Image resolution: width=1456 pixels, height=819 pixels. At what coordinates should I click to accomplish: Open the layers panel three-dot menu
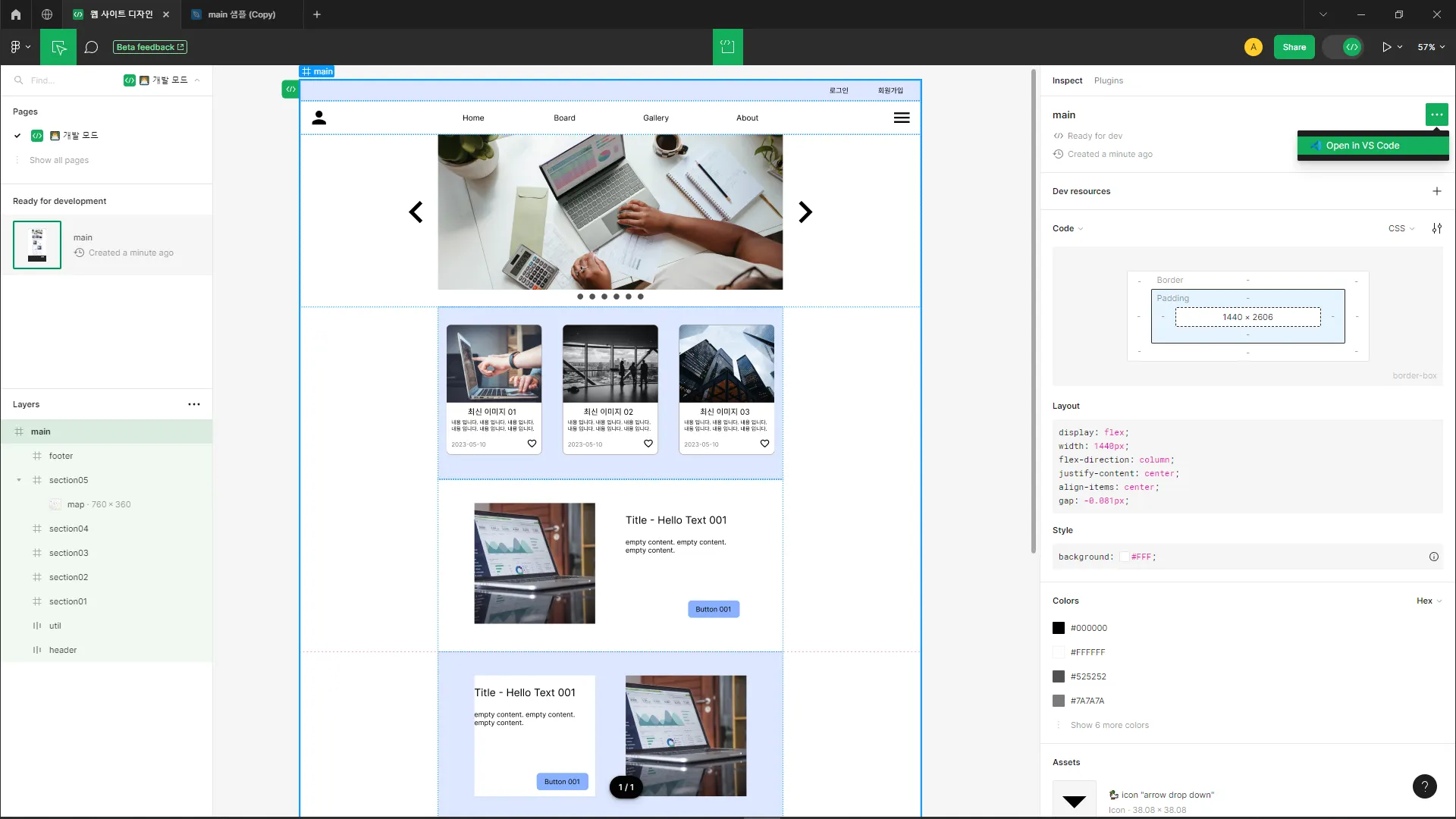(194, 404)
